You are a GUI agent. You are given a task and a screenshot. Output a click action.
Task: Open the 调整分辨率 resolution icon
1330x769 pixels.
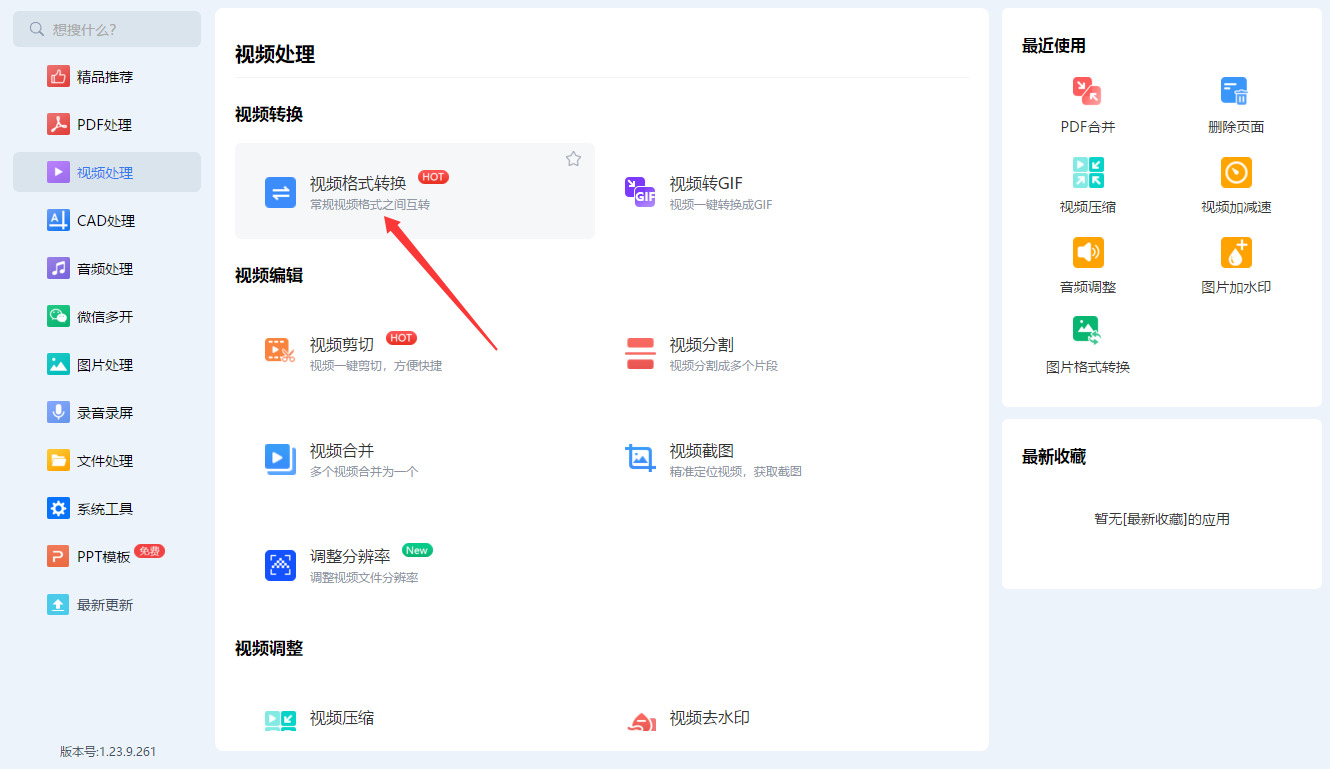click(x=280, y=565)
